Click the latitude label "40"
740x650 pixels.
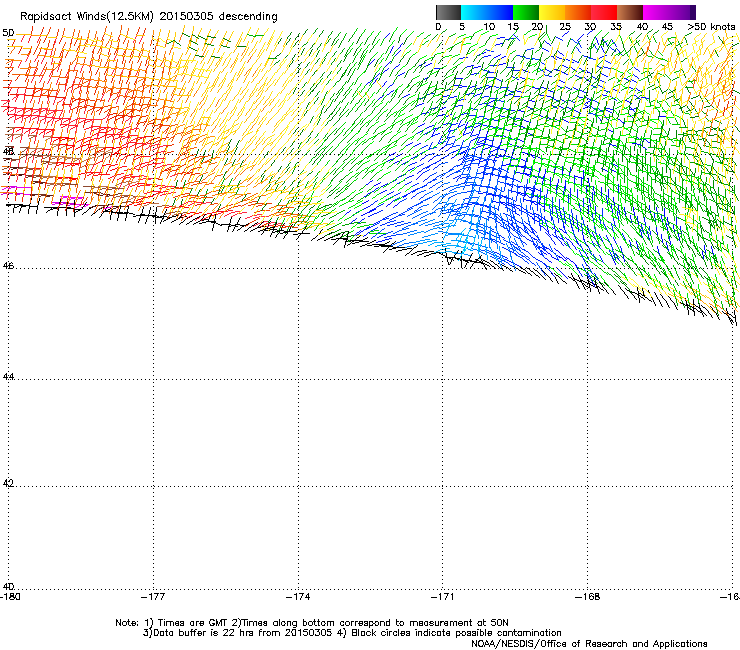pos(8,586)
